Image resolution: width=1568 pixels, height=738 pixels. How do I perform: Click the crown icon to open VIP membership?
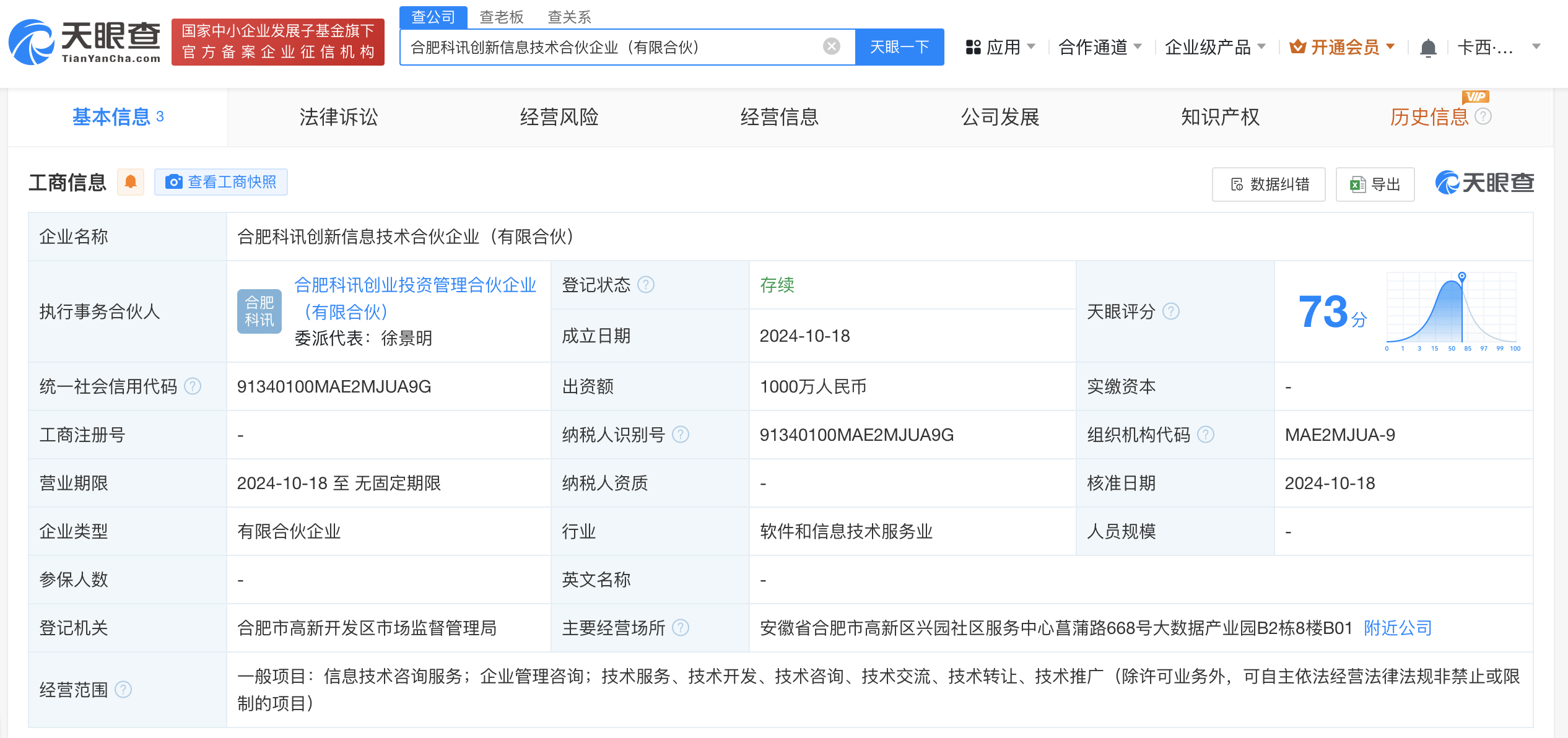[x=1298, y=46]
